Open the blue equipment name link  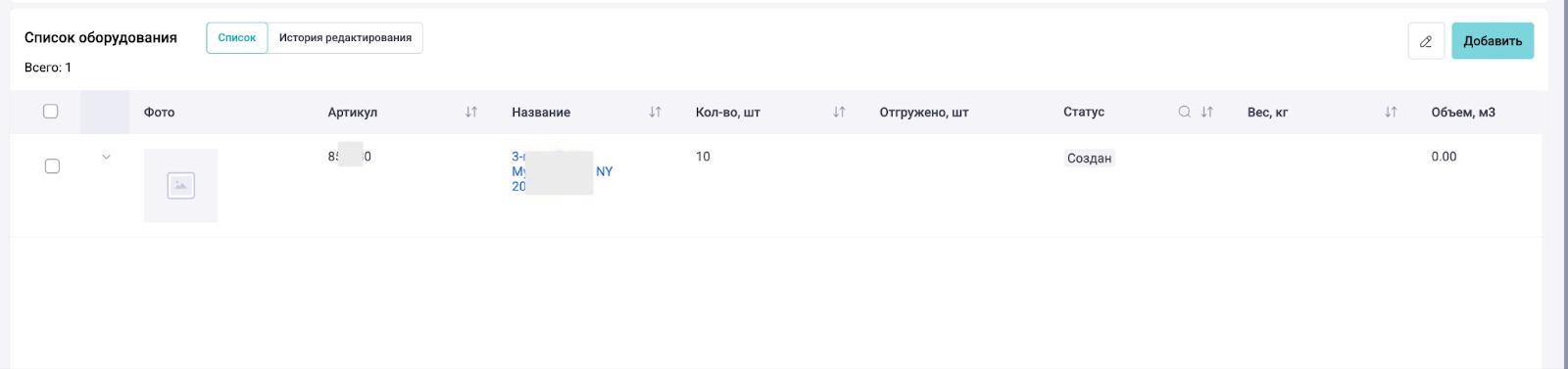tap(562, 171)
